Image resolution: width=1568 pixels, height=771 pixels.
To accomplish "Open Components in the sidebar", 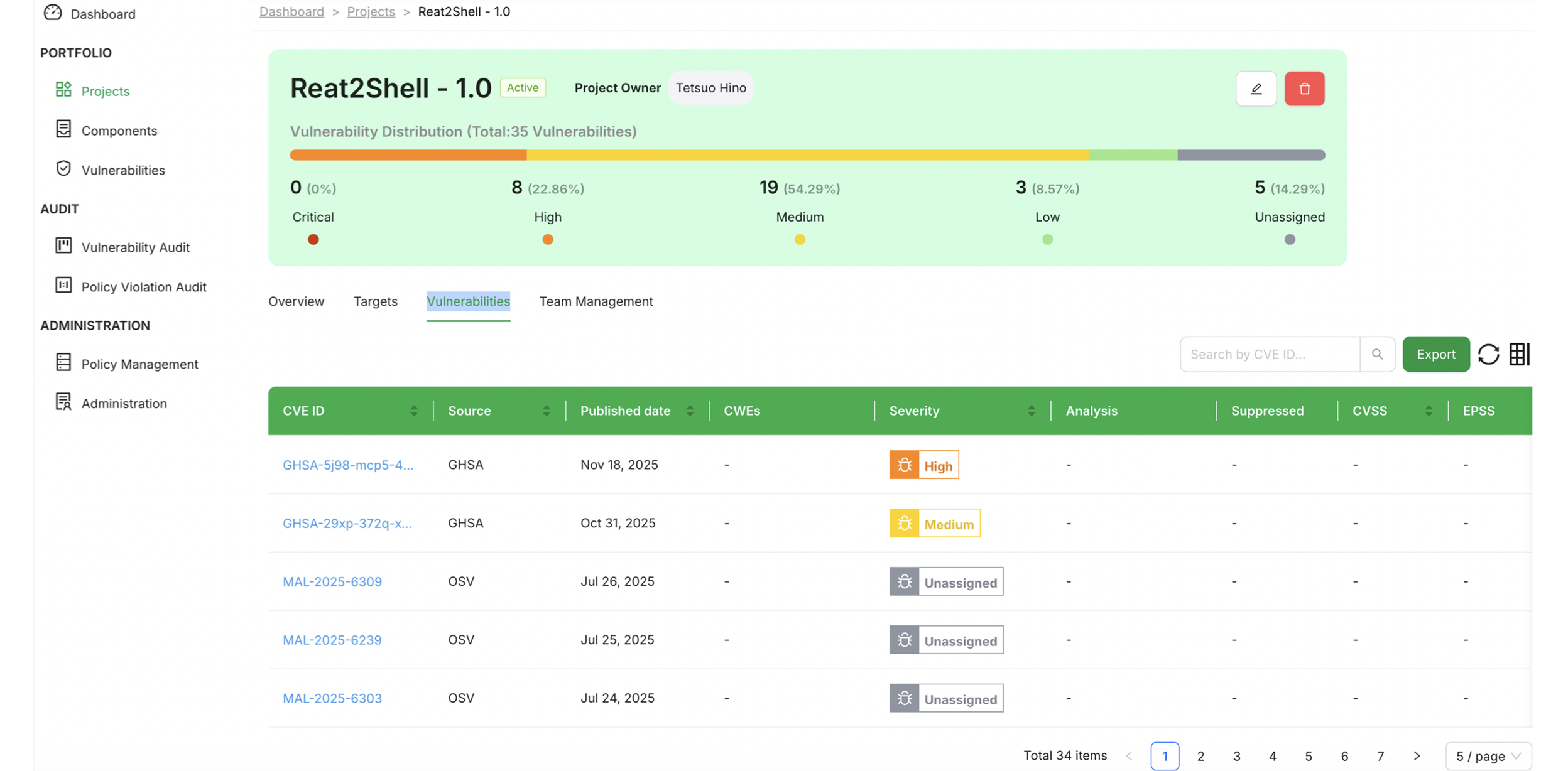I will (x=119, y=131).
